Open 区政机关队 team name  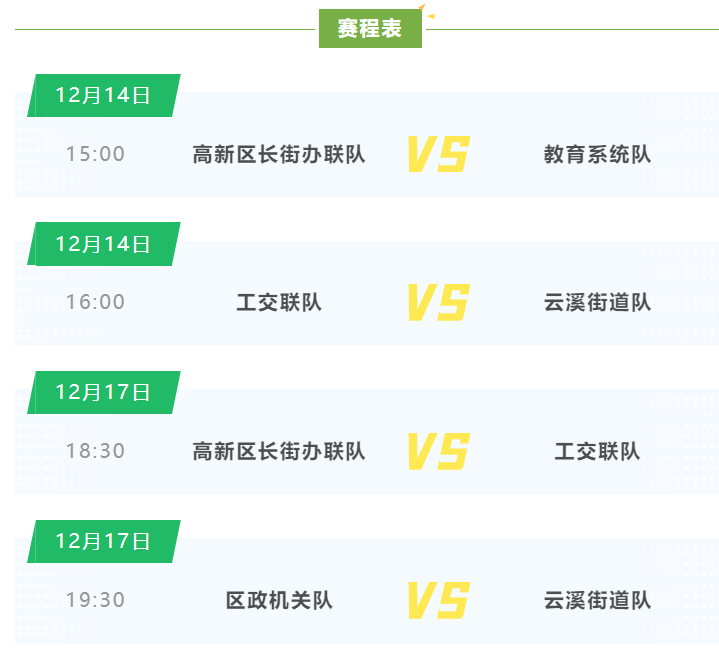[279, 600]
